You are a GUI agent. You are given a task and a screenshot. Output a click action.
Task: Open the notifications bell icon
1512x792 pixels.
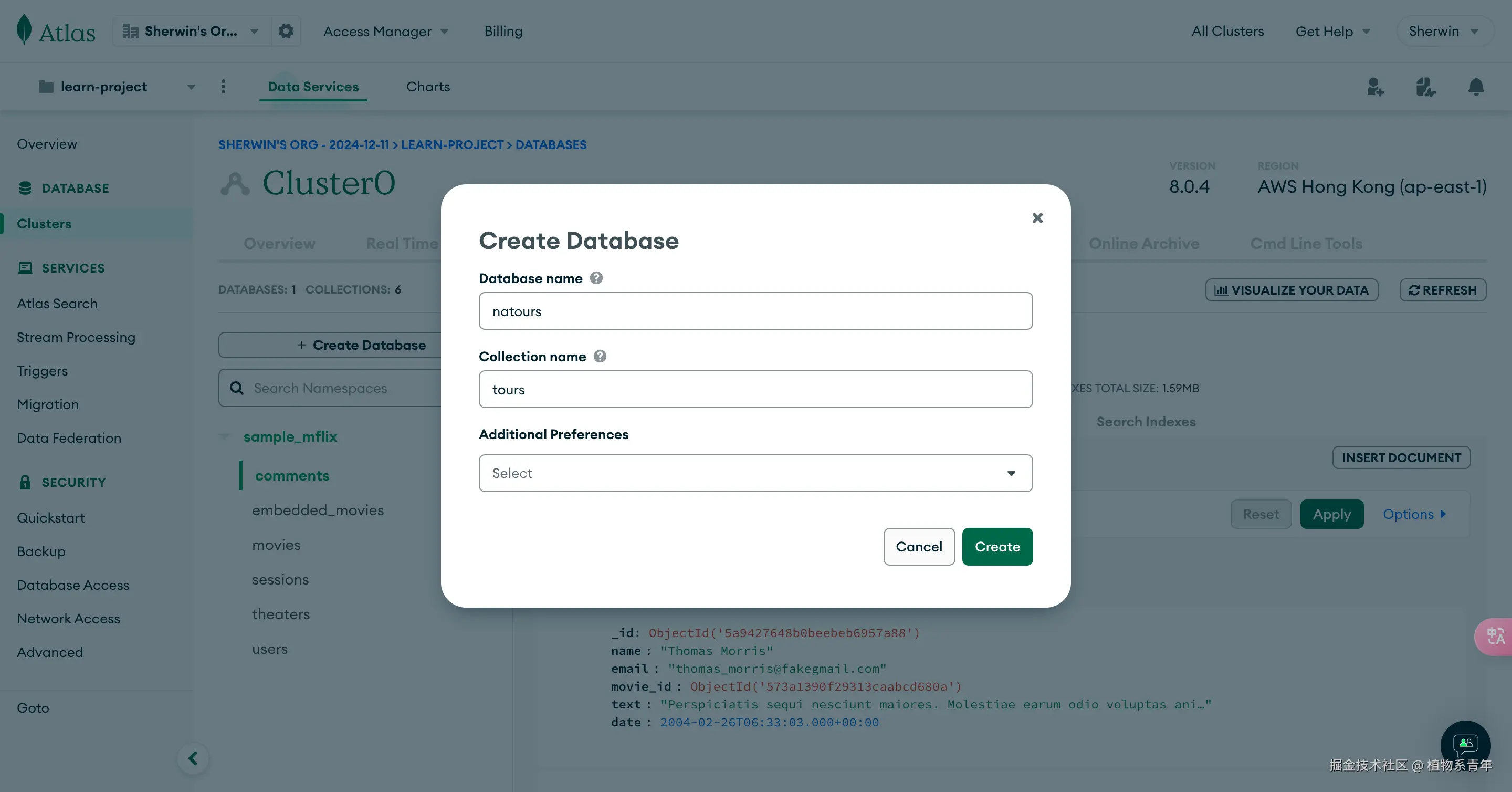[1476, 87]
